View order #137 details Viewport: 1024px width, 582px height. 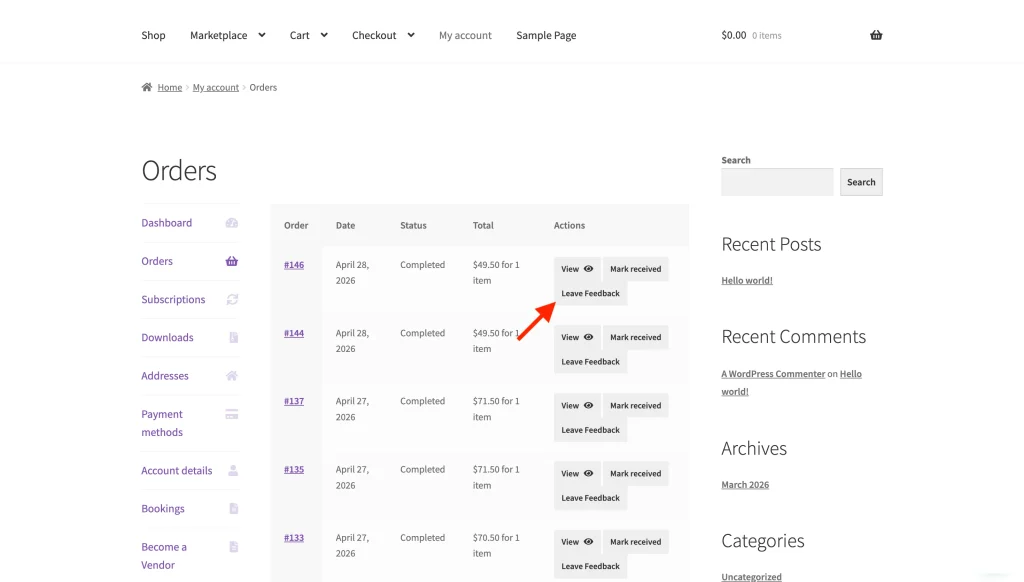[577, 406]
